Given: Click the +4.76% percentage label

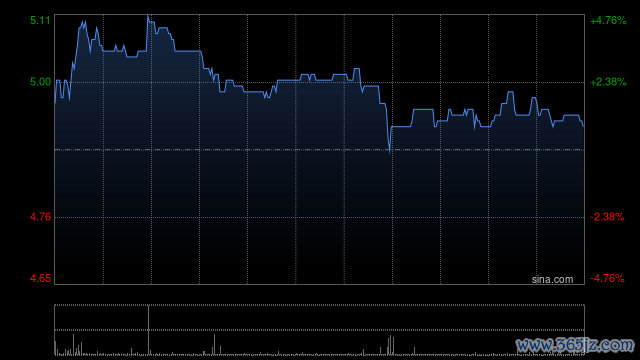Looking at the screenshot, I should point(608,20).
